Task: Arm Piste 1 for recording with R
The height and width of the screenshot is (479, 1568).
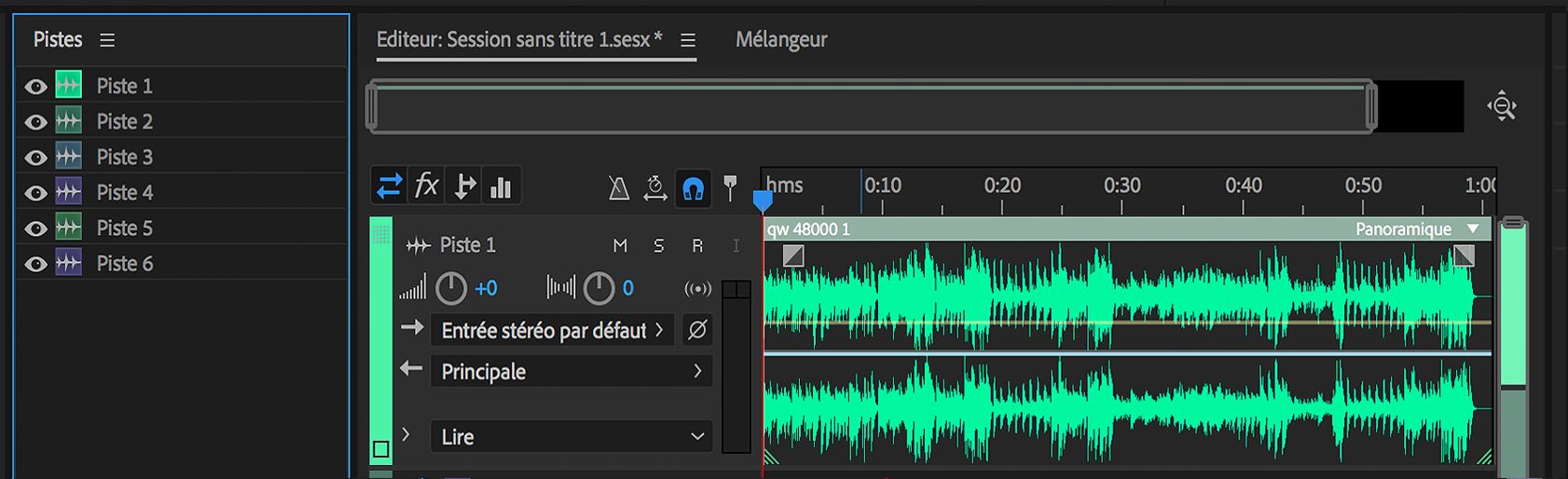Action: tap(697, 245)
